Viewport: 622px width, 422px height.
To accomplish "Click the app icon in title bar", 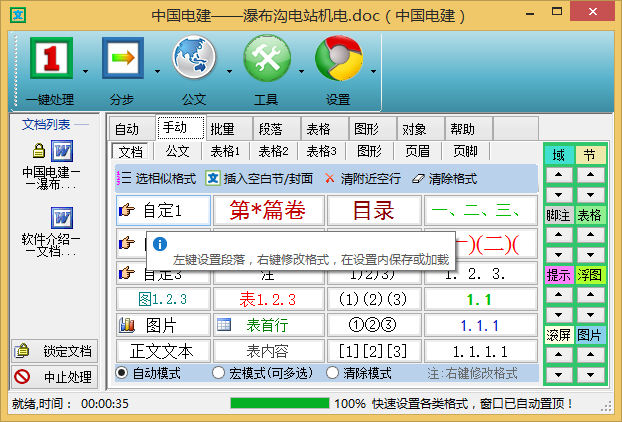I will coord(18,15).
